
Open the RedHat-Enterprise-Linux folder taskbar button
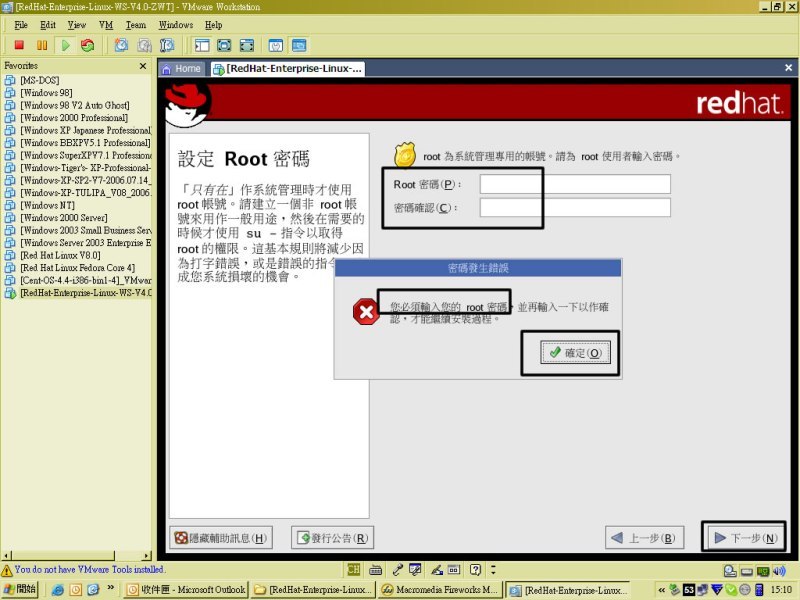[314, 590]
